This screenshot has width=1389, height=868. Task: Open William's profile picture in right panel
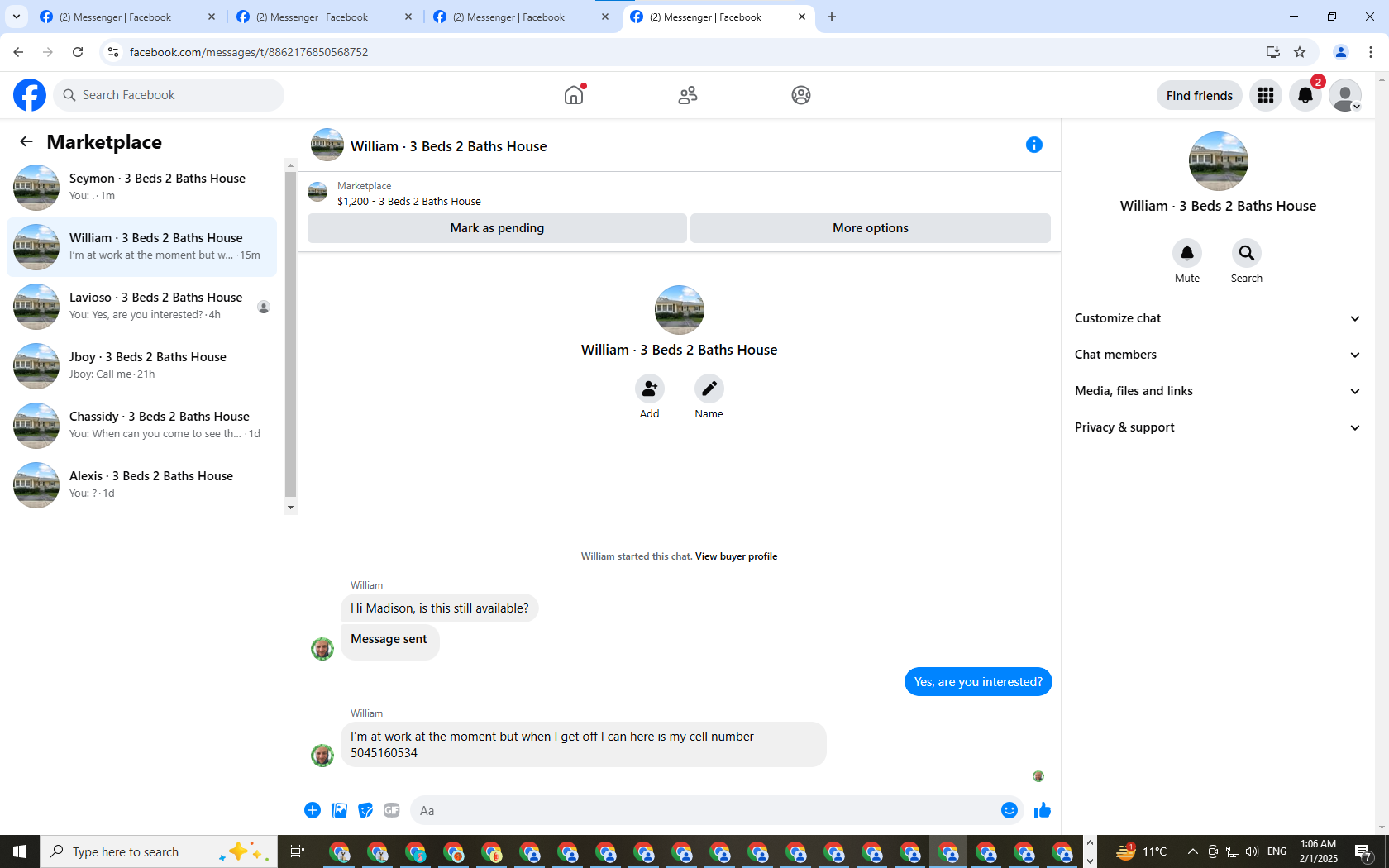1218,161
